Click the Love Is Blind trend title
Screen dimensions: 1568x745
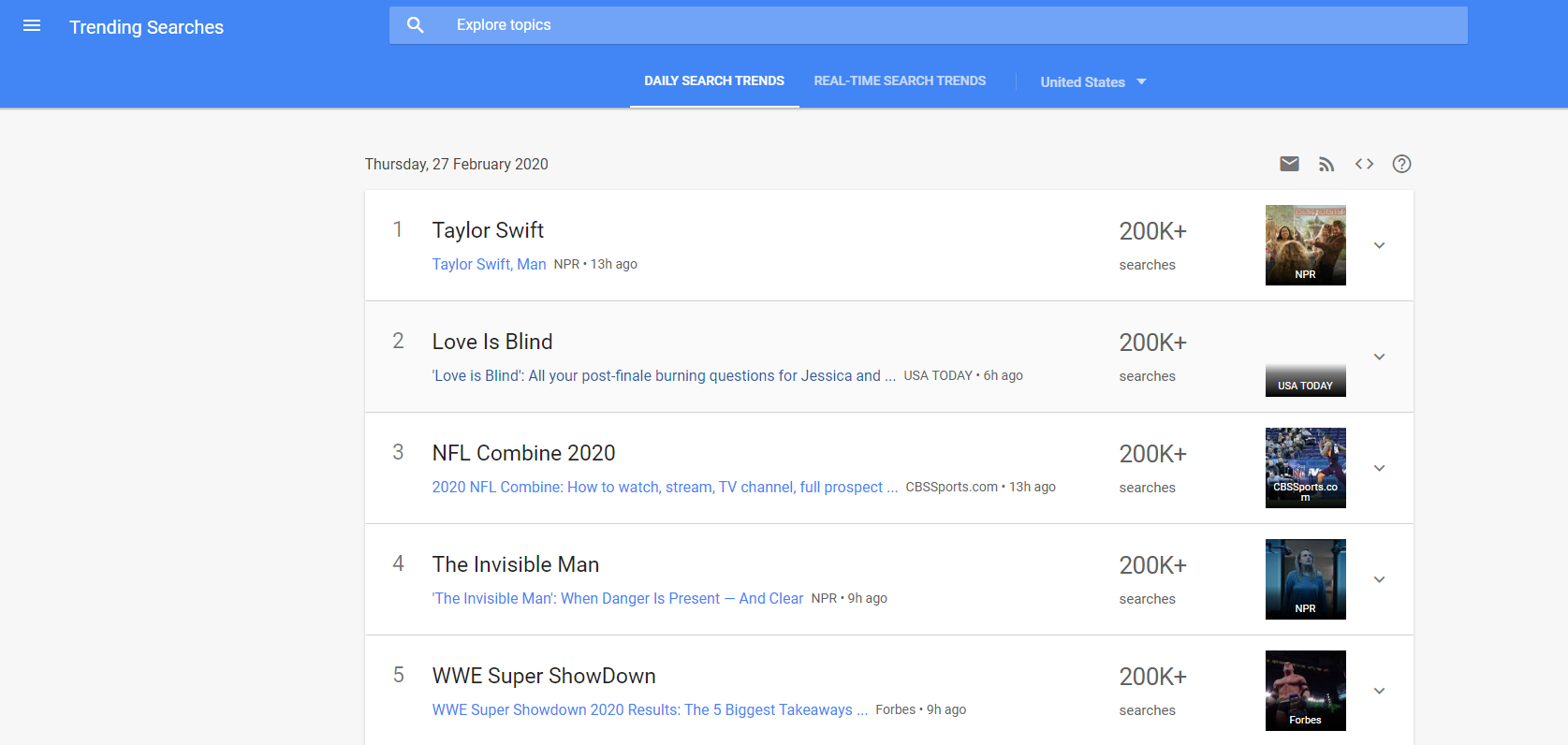492,342
